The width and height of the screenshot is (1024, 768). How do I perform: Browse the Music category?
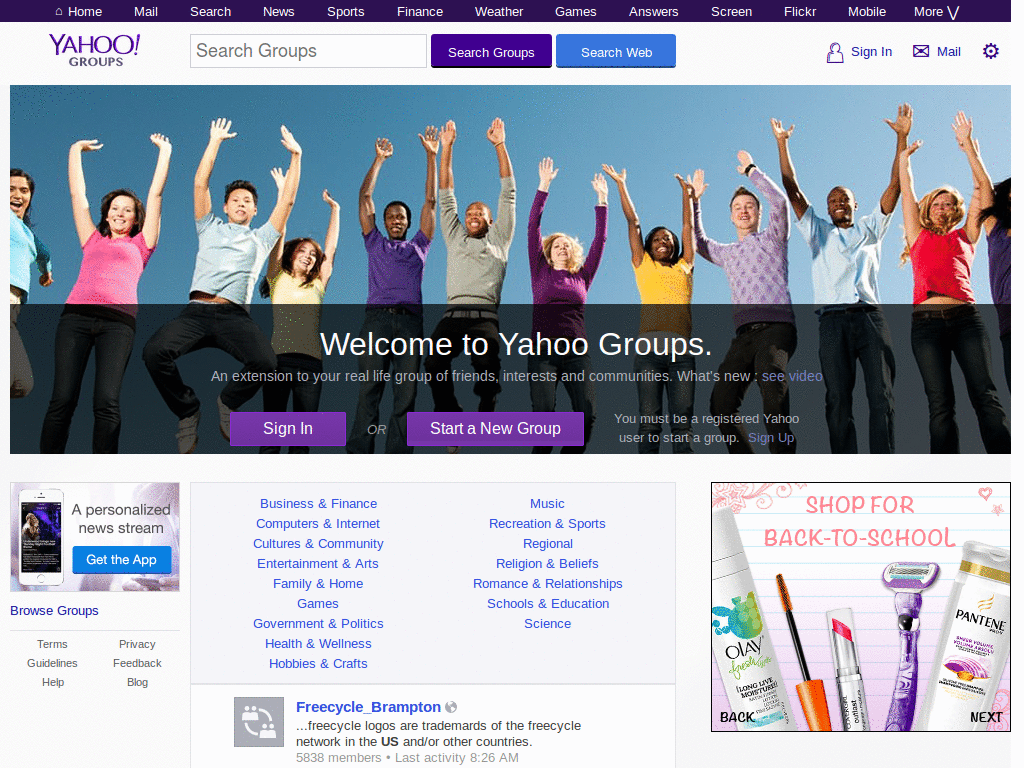coord(547,504)
